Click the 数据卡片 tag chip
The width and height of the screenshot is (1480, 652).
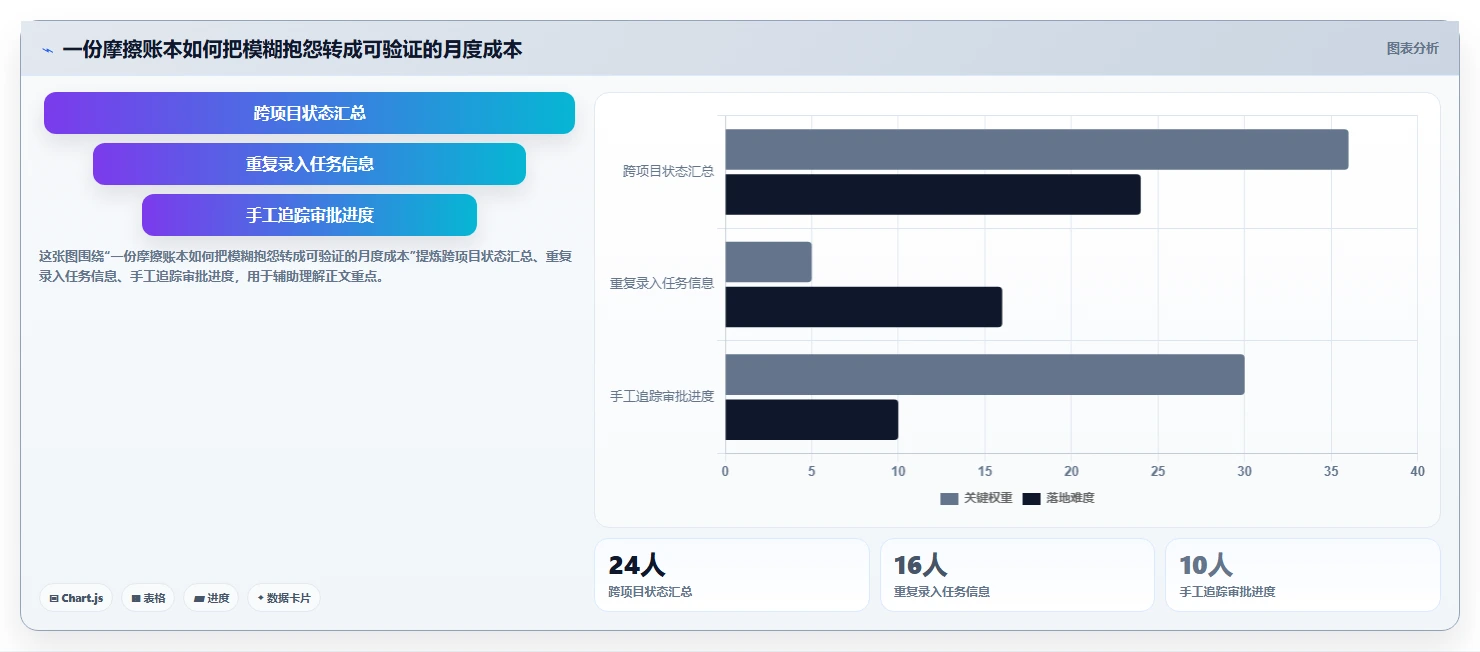(284, 598)
